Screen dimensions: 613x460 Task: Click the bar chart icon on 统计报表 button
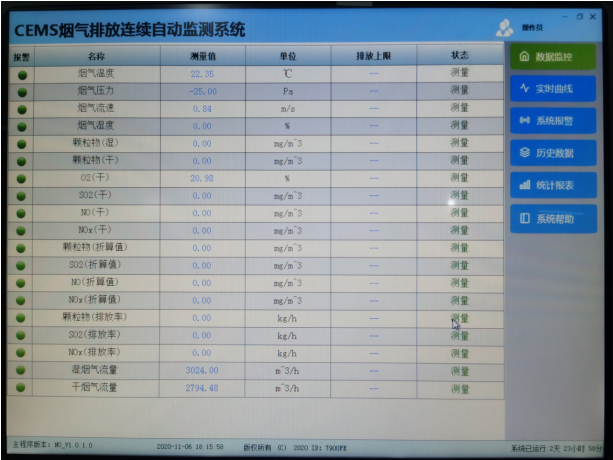coord(525,184)
